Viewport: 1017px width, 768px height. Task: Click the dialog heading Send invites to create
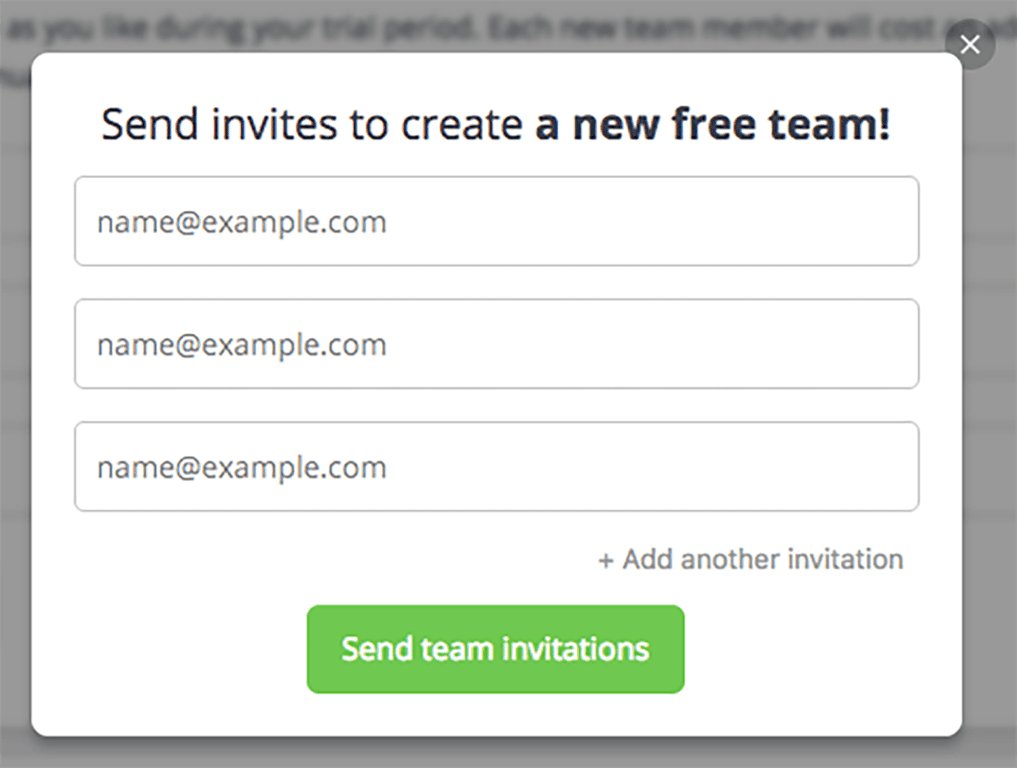pos(312,125)
